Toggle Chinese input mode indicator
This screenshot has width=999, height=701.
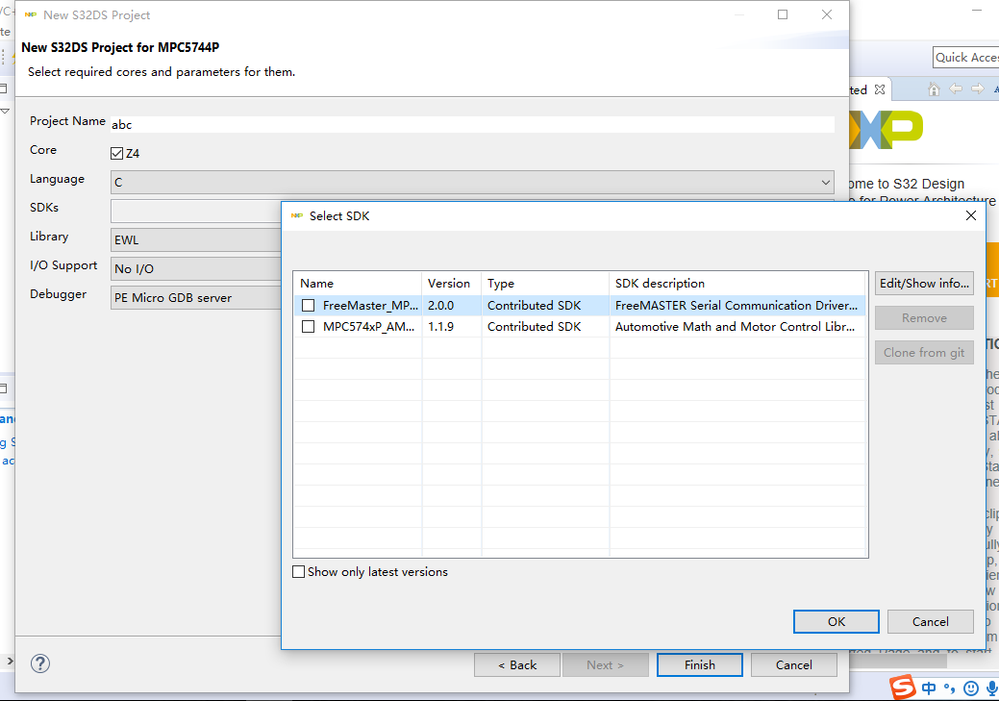click(x=929, y=688)
